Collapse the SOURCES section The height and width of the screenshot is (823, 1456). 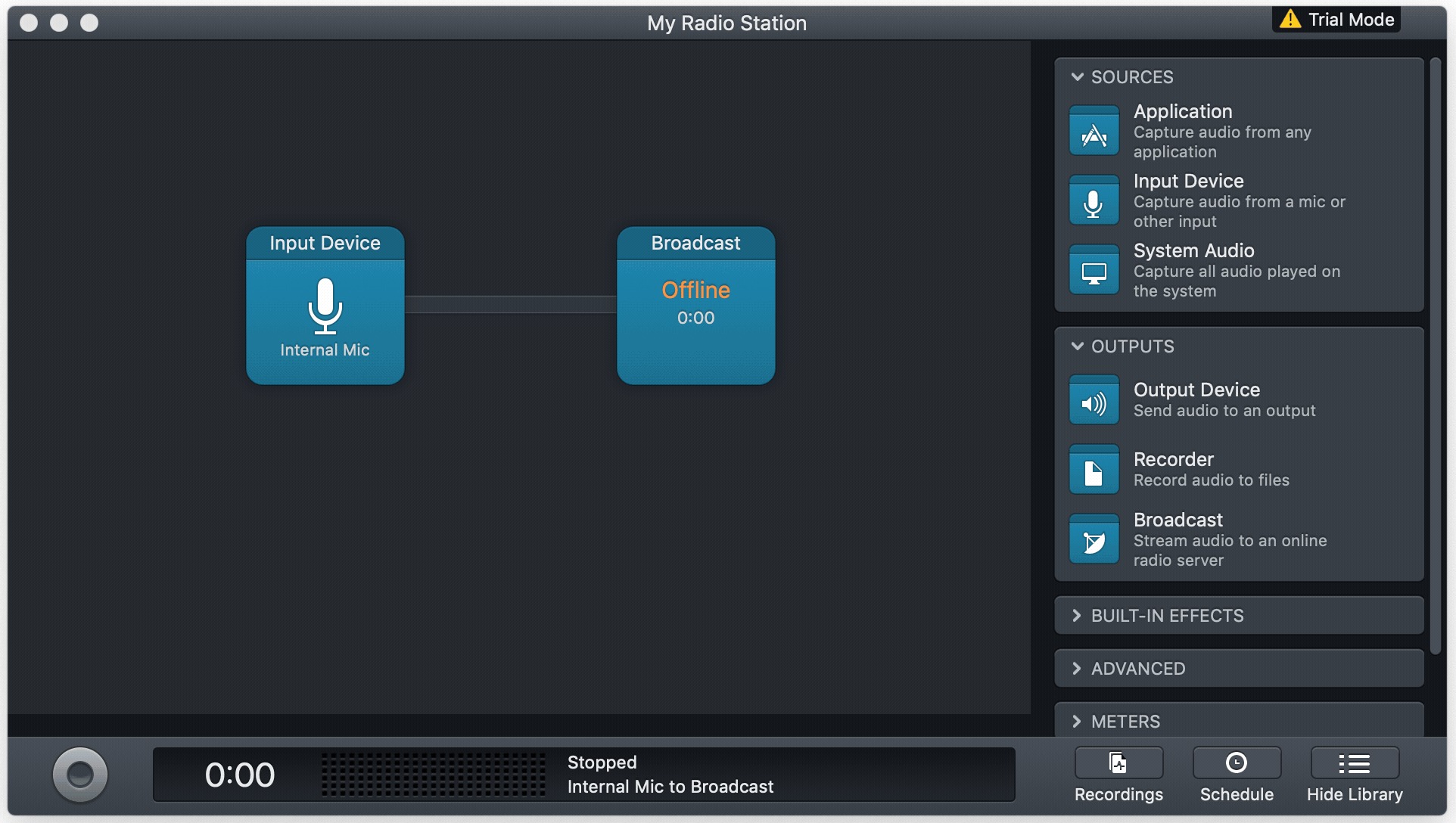click(x=1078, y=76)
